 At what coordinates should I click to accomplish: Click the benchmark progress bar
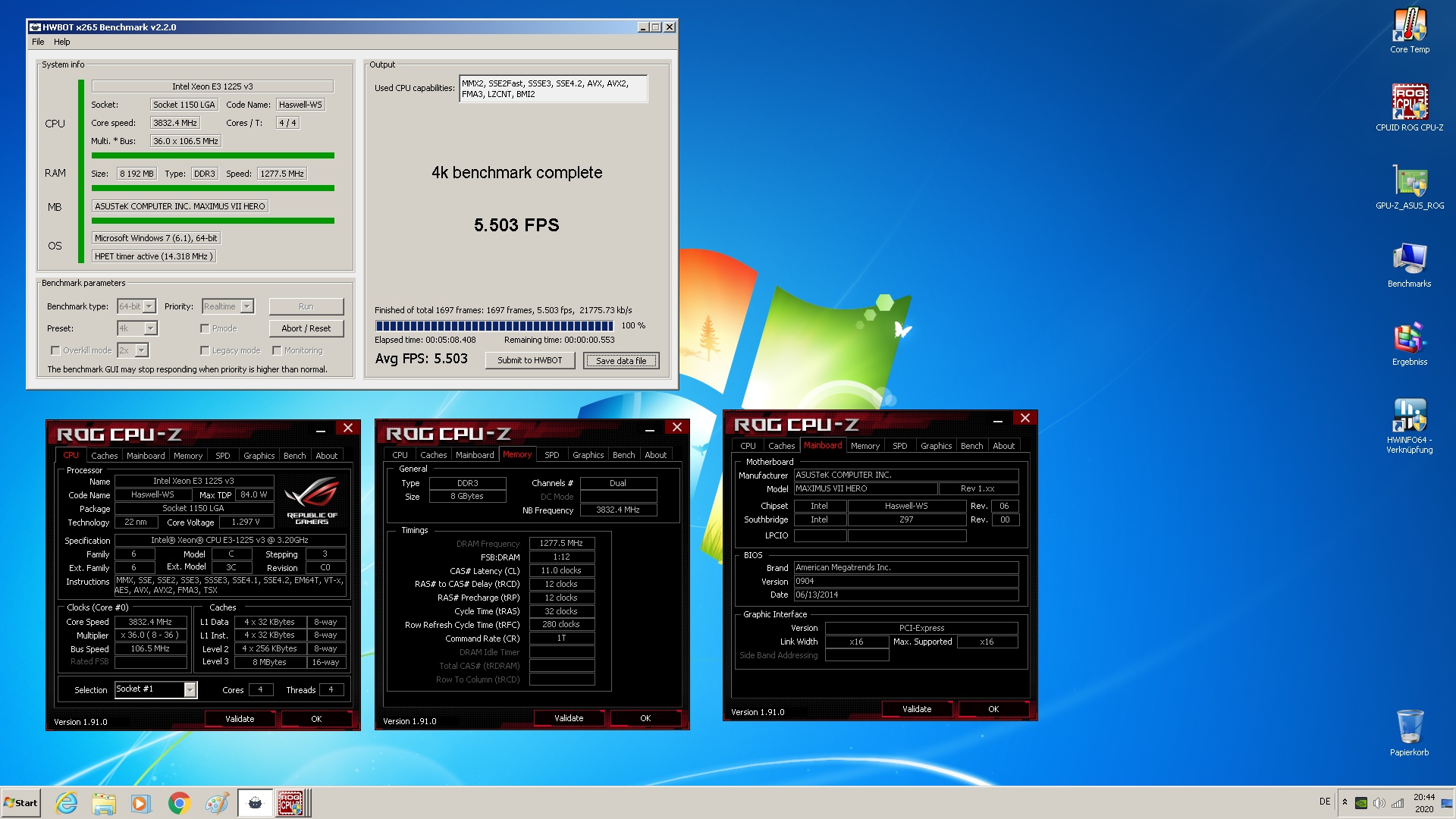coord(494,326)
